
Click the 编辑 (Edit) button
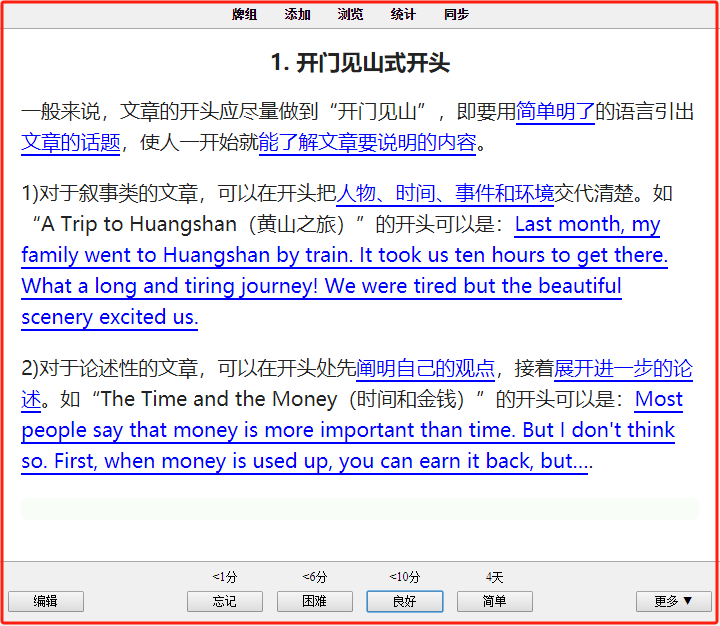[x=46, y=601]
